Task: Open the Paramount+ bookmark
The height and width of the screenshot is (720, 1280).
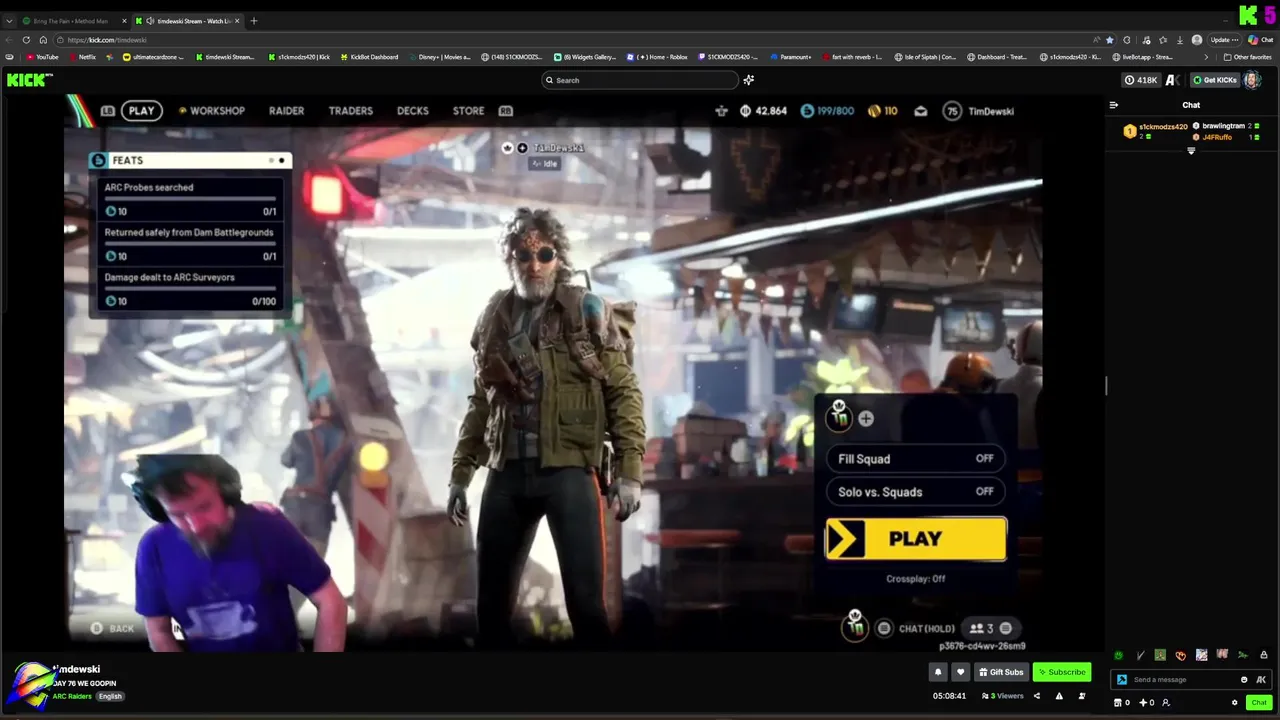Action: tap(791, 57)
